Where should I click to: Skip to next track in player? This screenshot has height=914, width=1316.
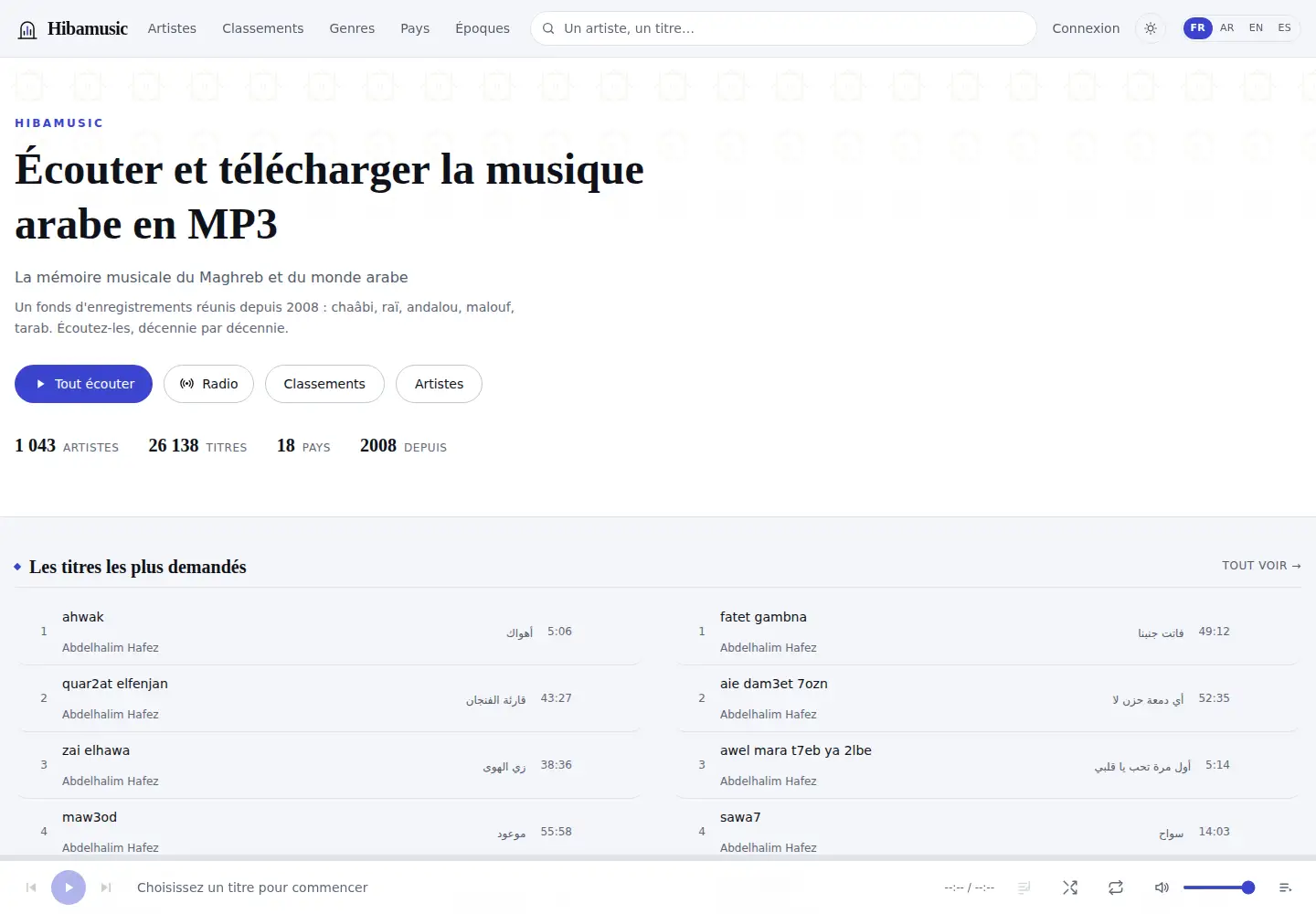[106, 887]
